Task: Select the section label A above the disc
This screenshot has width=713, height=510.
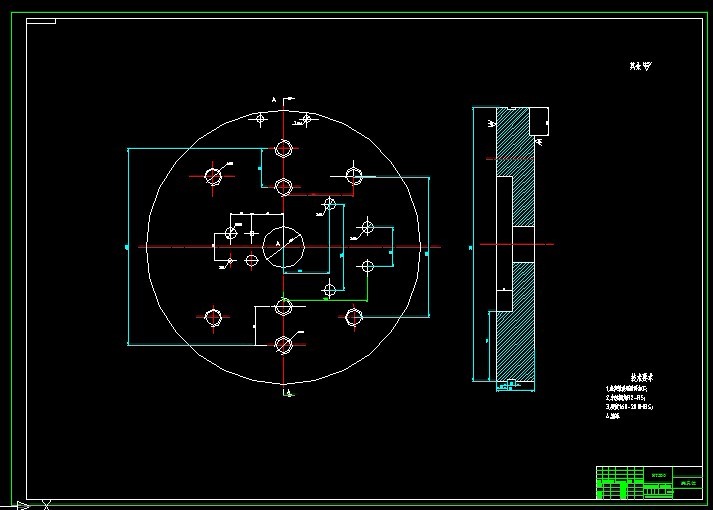Action: click(x=274, y=100)
